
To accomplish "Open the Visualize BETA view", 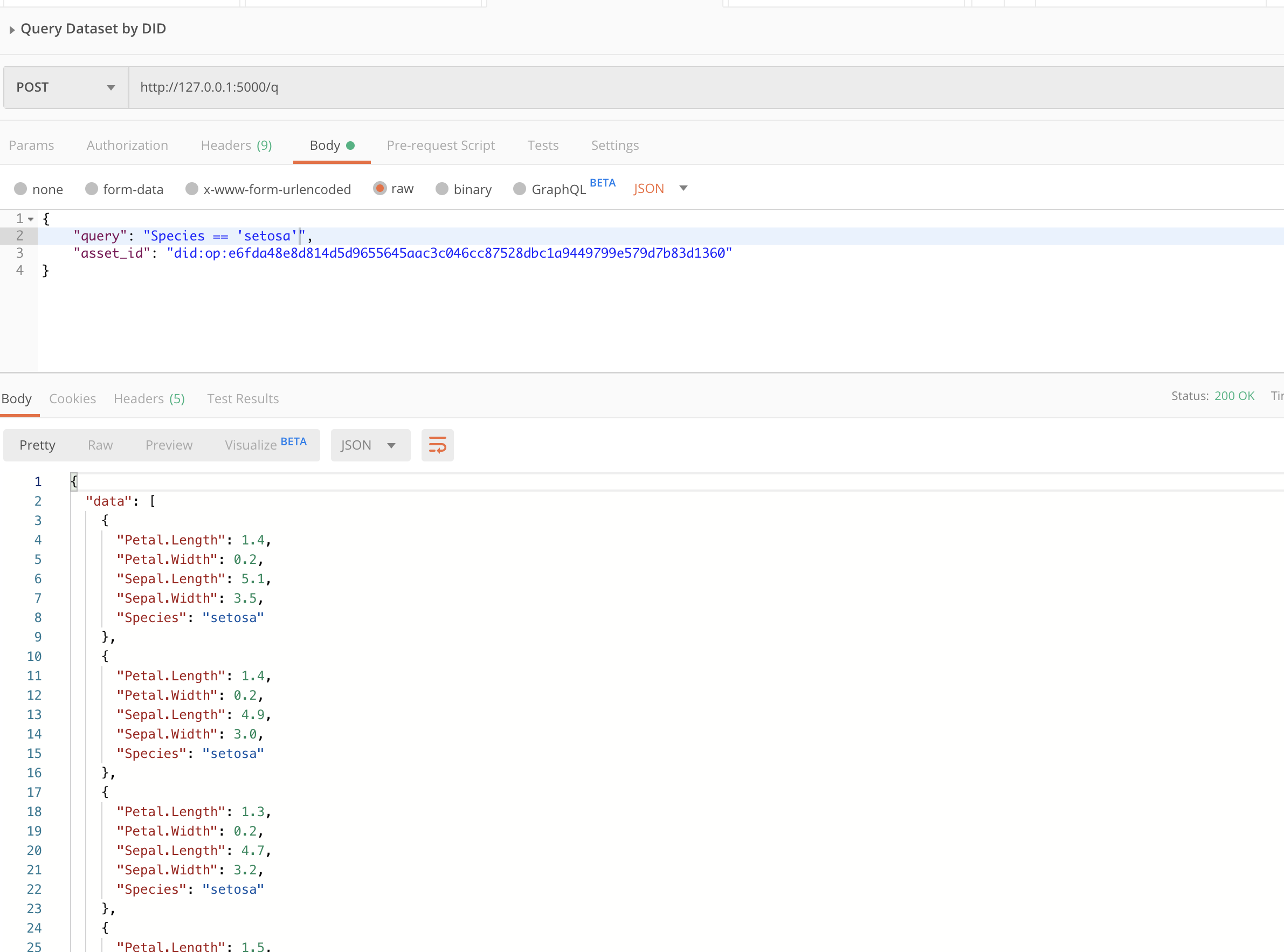I will pos(265,445).
